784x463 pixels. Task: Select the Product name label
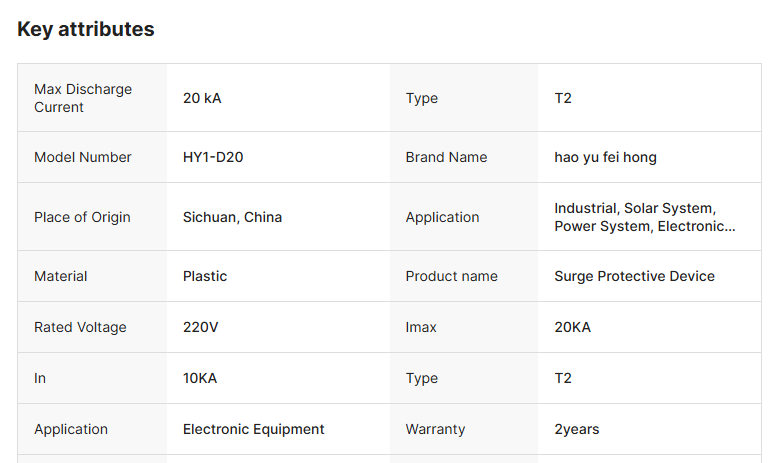coord(451,276)
